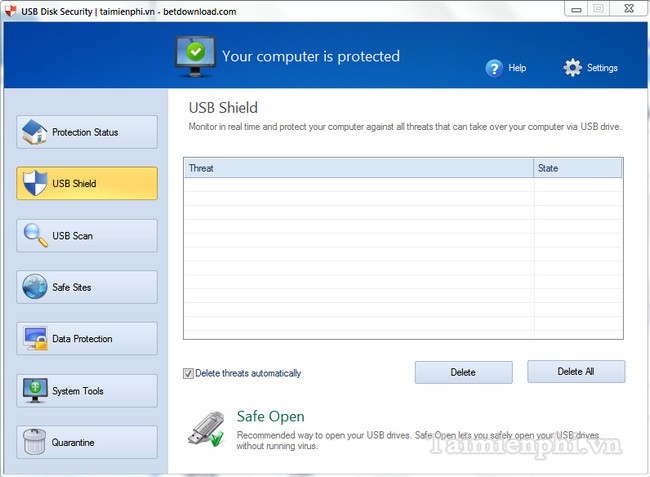The image size is (650, 477).
Task: Click the Safe Open USB drive icon
Action: pyautogui.click(x=206, y=429)
